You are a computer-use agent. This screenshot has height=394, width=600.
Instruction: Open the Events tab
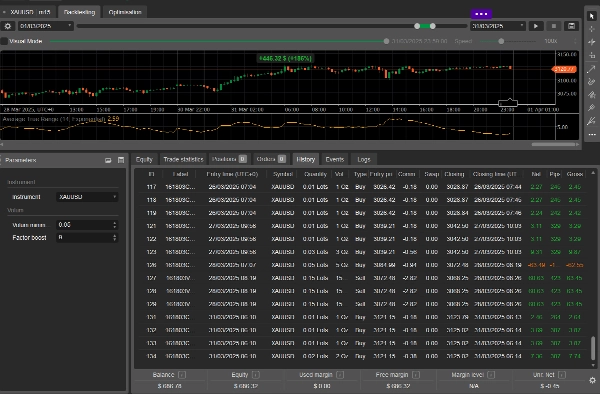tap(334, 160)
